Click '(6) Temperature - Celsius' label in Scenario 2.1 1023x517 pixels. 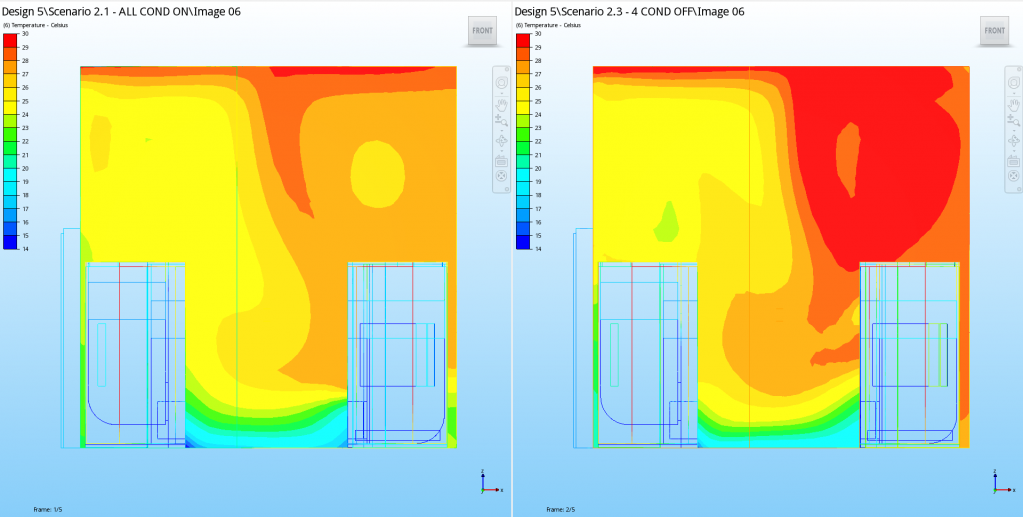pyautogui.click(x=36, y=25)
